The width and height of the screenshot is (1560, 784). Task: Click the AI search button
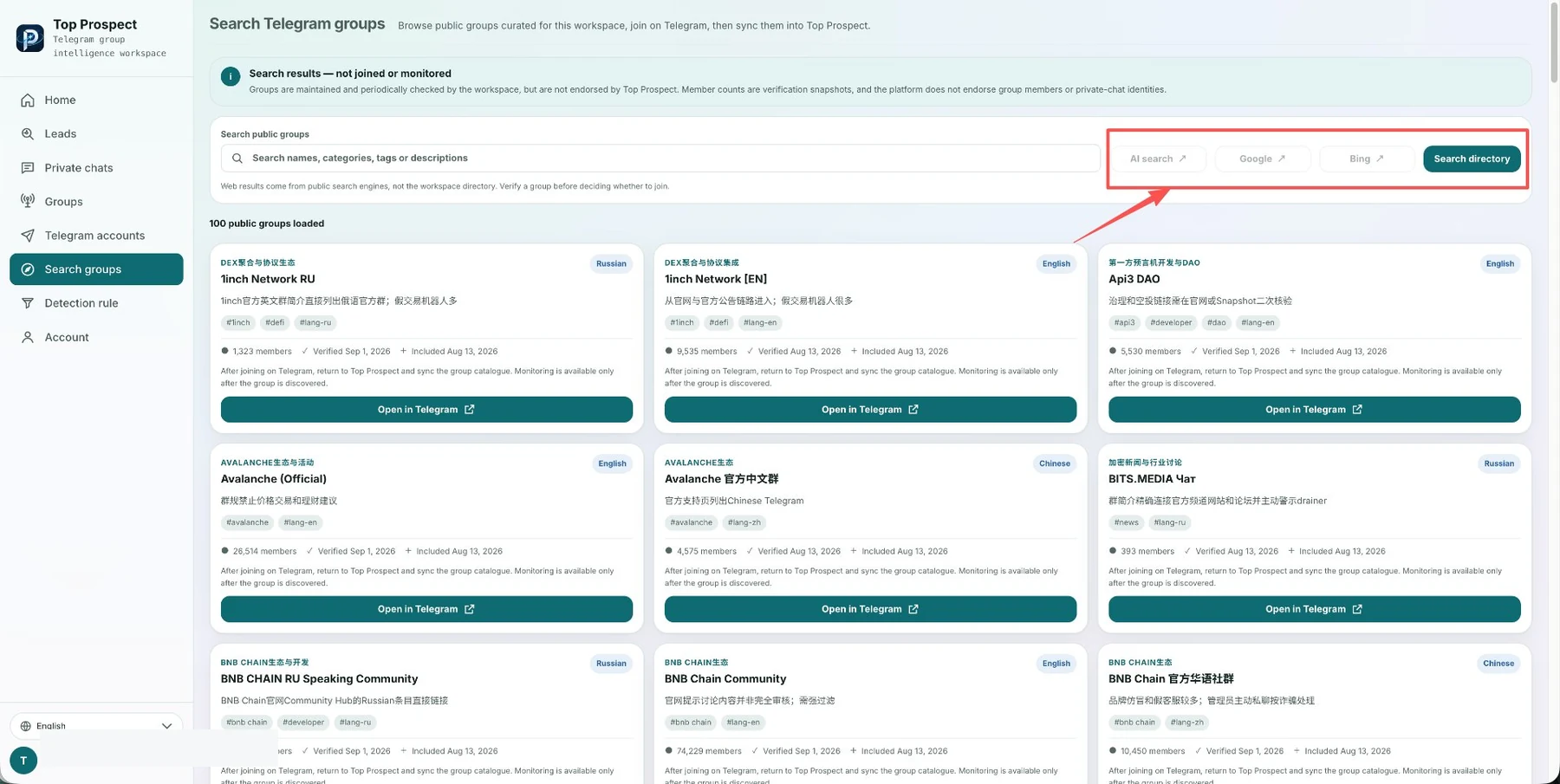(1158, 159)
